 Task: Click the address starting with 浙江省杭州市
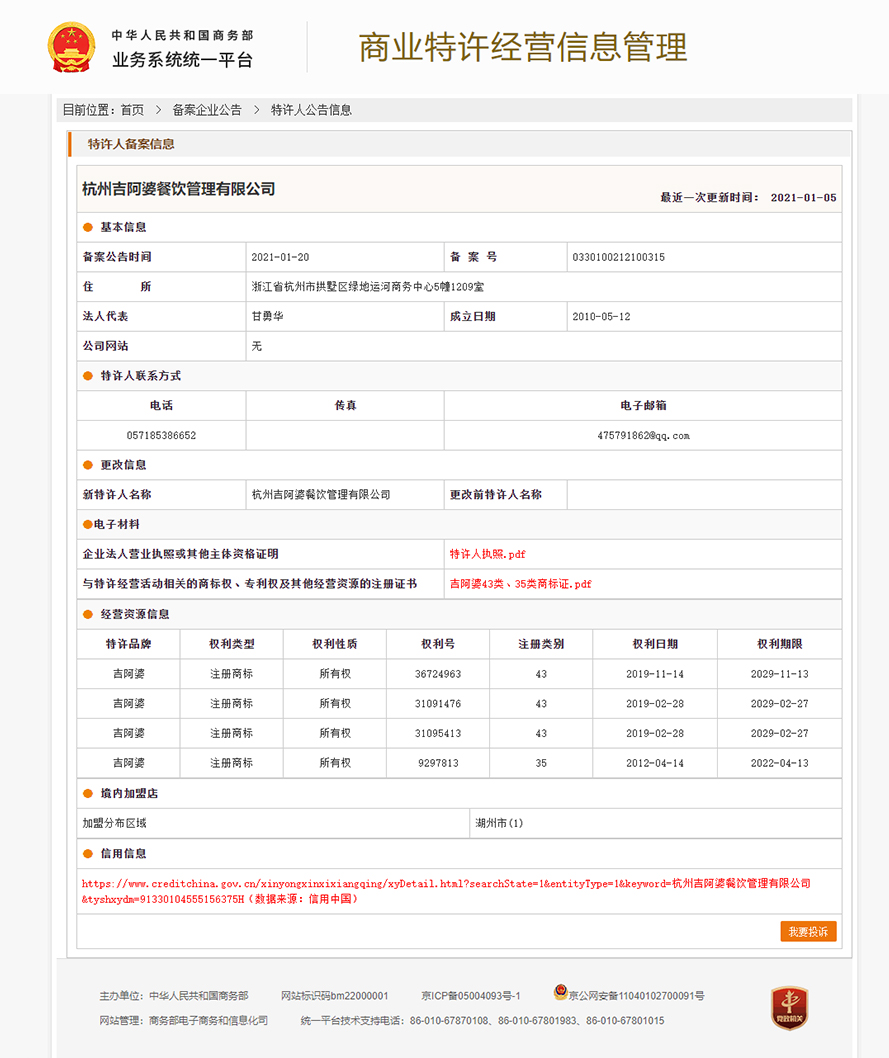point(368,287)
